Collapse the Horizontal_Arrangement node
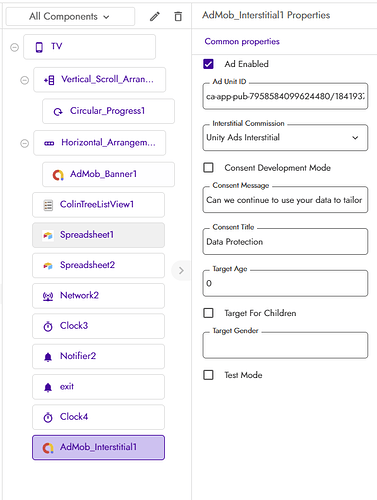 point(24,143)
